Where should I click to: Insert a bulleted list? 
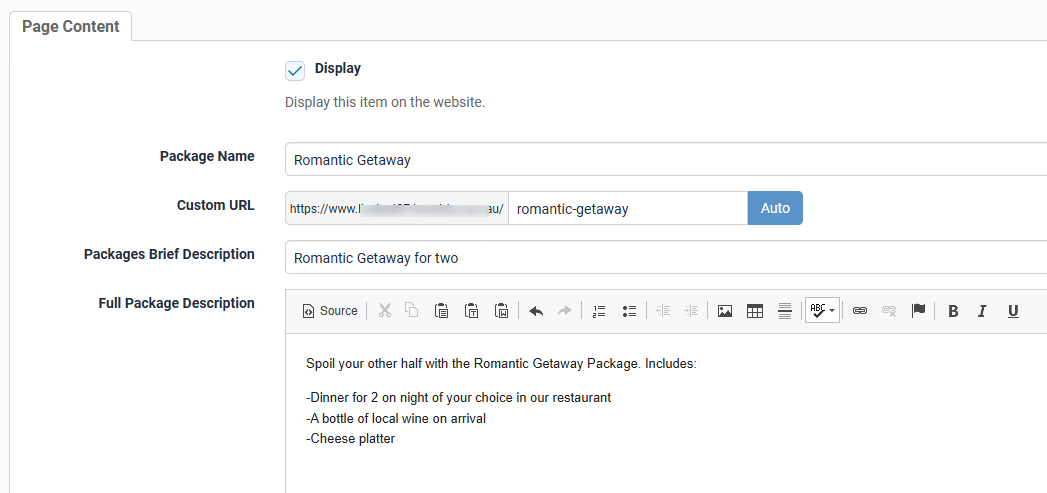pyautogui.click(x=629, y=311)
